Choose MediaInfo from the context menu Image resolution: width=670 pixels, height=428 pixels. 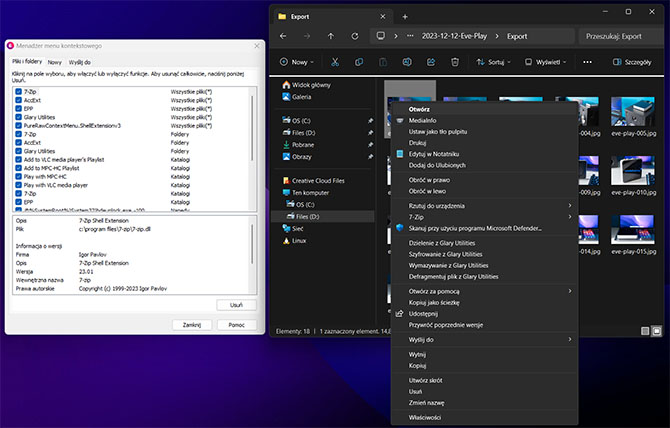[484, 120]
